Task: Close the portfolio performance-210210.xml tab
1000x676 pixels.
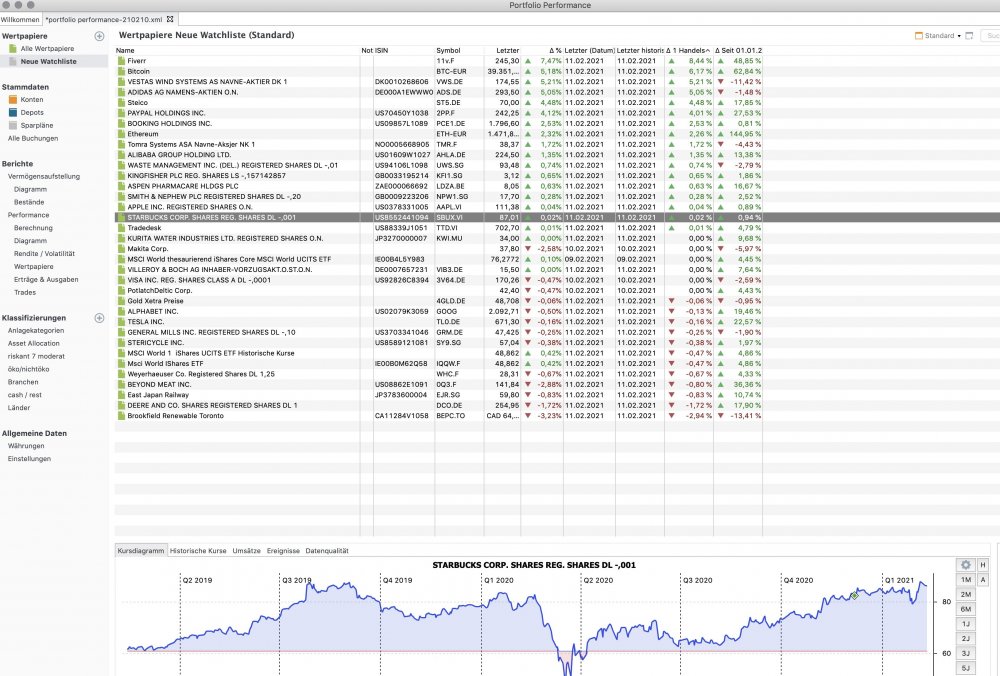Action: pos(170,19)
